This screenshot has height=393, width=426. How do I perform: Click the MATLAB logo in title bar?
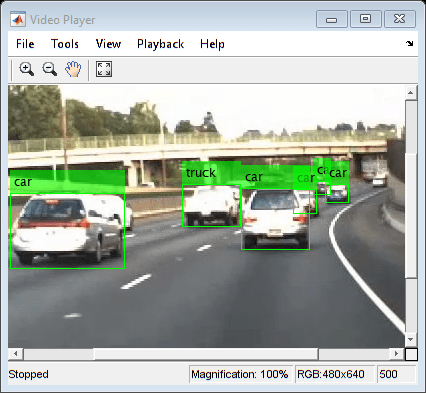18,20
